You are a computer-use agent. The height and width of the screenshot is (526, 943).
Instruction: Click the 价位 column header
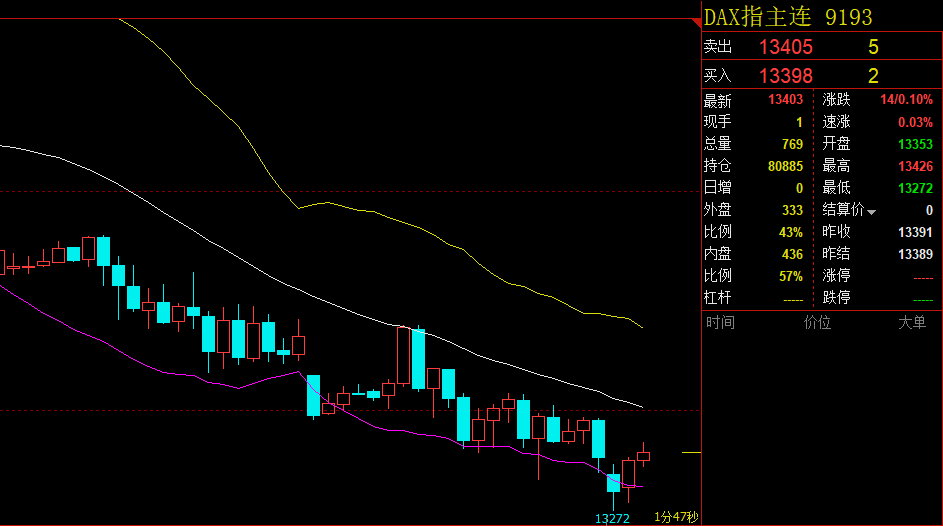pos(817,323)
